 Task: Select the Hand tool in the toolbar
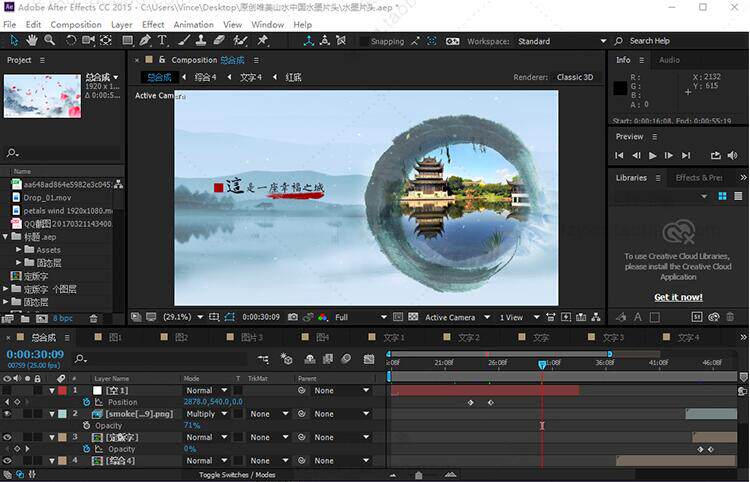pyautogui.click(x=32, y=41)
